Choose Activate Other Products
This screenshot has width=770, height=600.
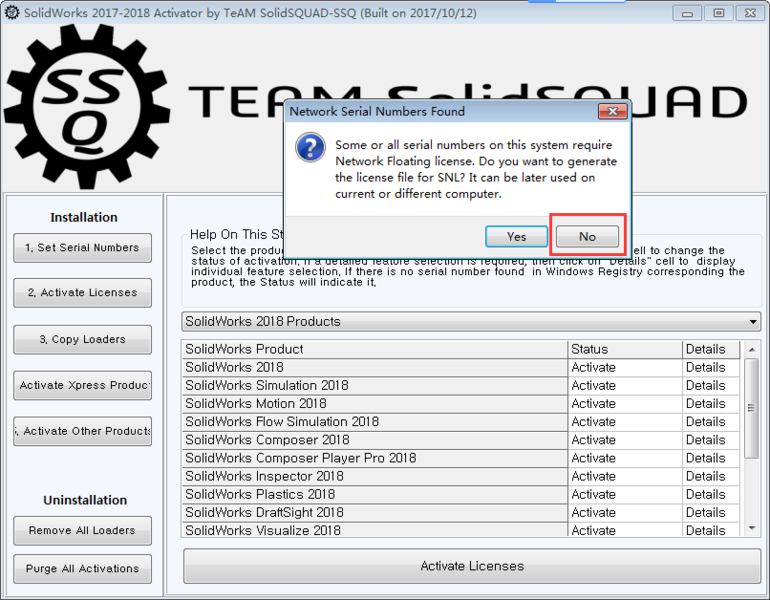[x=82, y=432]
